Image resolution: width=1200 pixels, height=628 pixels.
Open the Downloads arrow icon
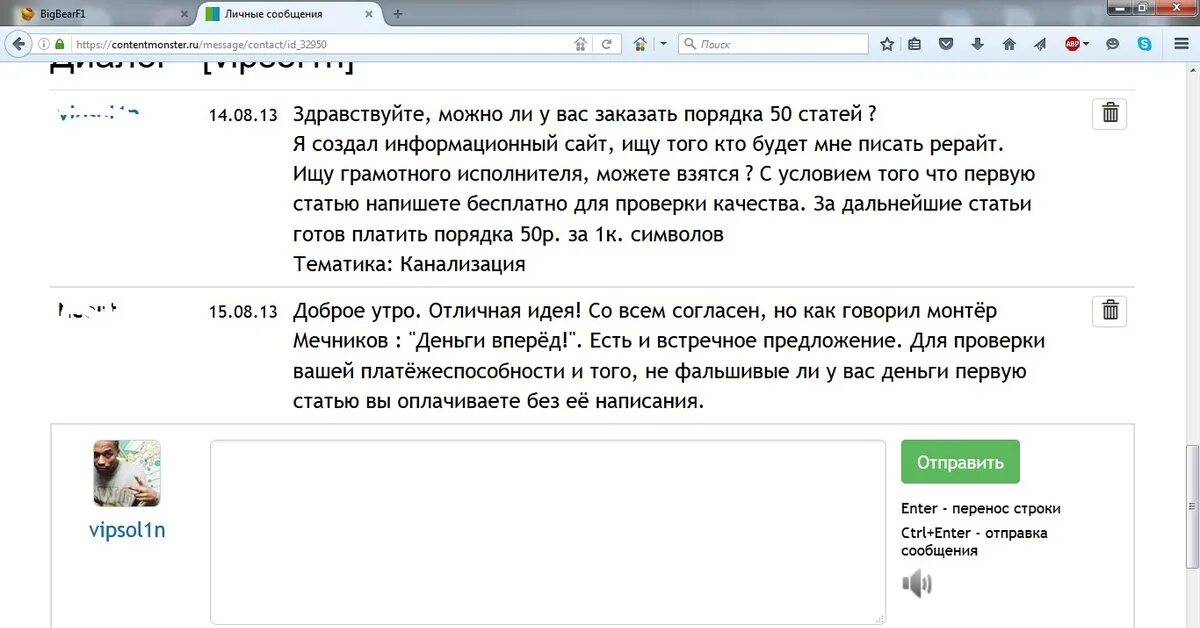(977, 43)
